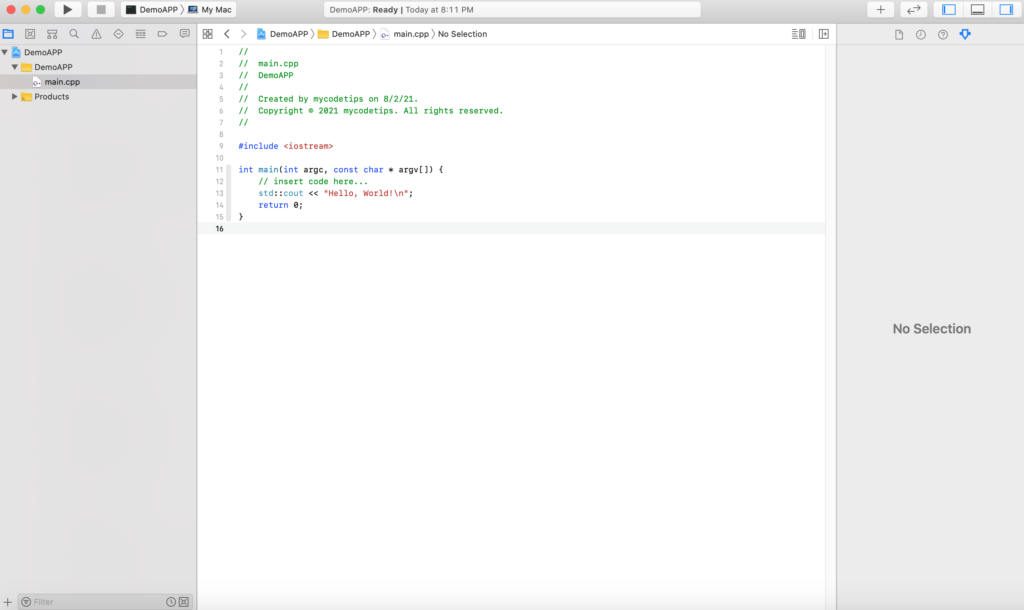
Task: Click line number 13 in gutter
Action: 219,193
